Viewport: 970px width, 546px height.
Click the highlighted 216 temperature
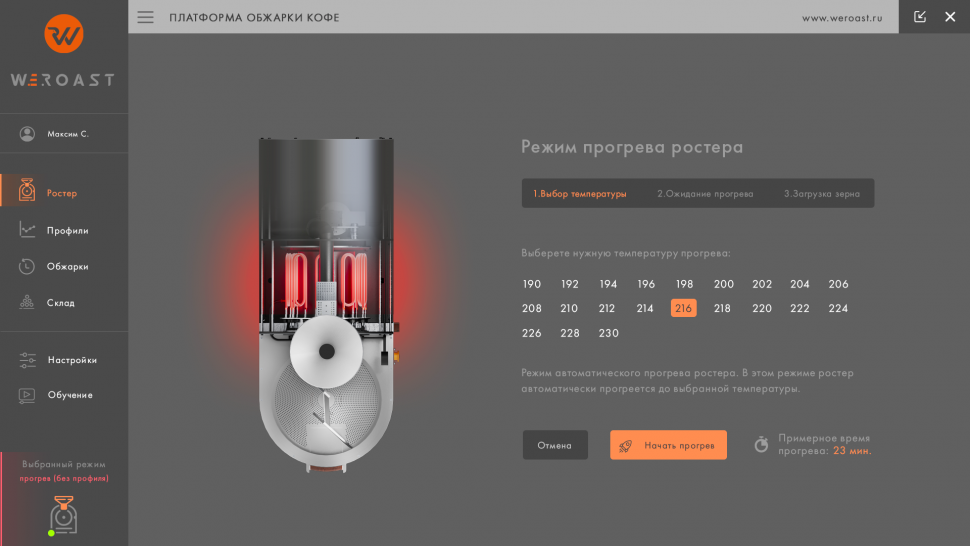click(x=684, y=308)
